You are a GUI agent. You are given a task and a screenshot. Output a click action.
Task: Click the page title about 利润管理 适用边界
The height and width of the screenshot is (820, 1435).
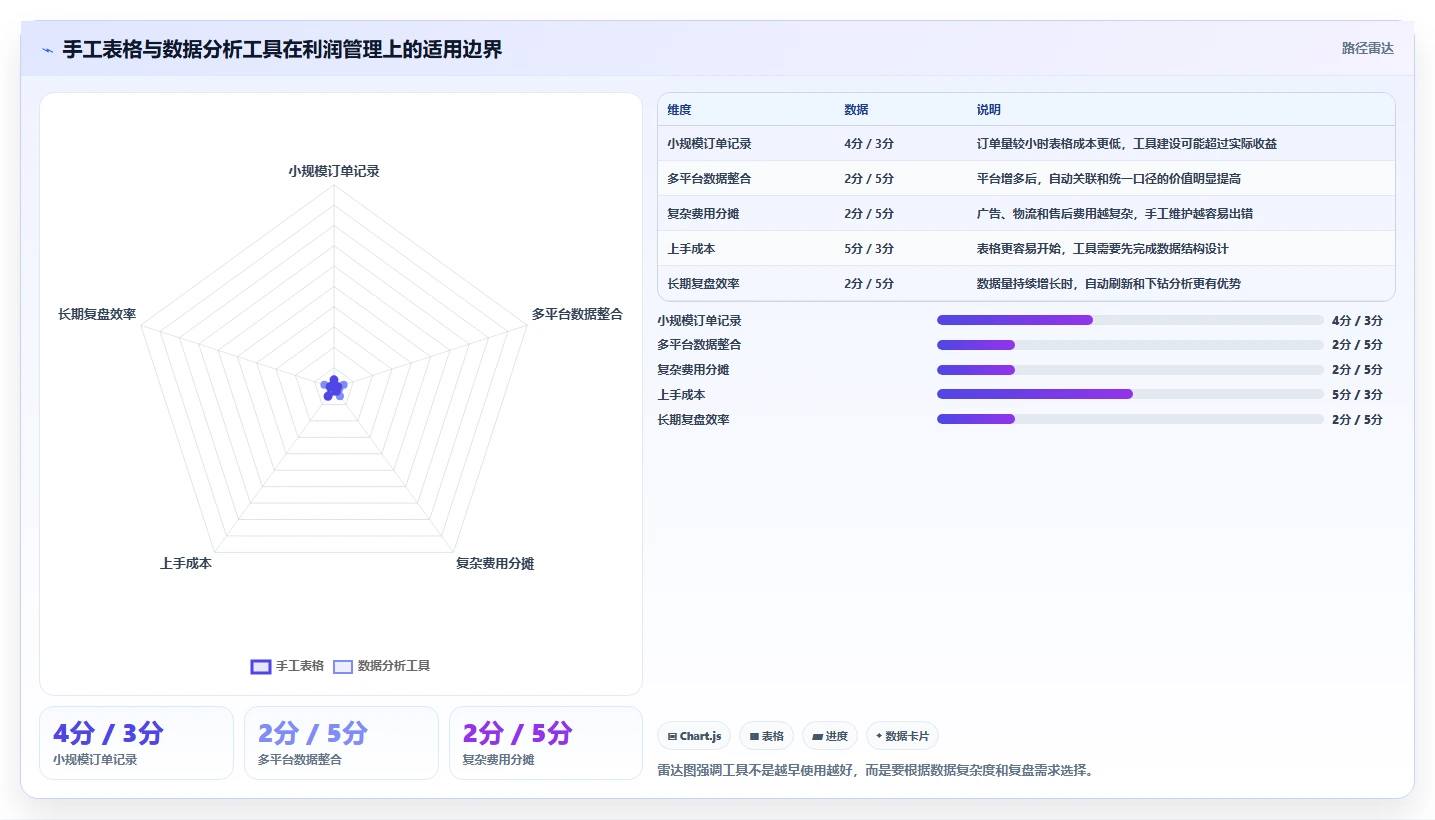click(282, 49)
